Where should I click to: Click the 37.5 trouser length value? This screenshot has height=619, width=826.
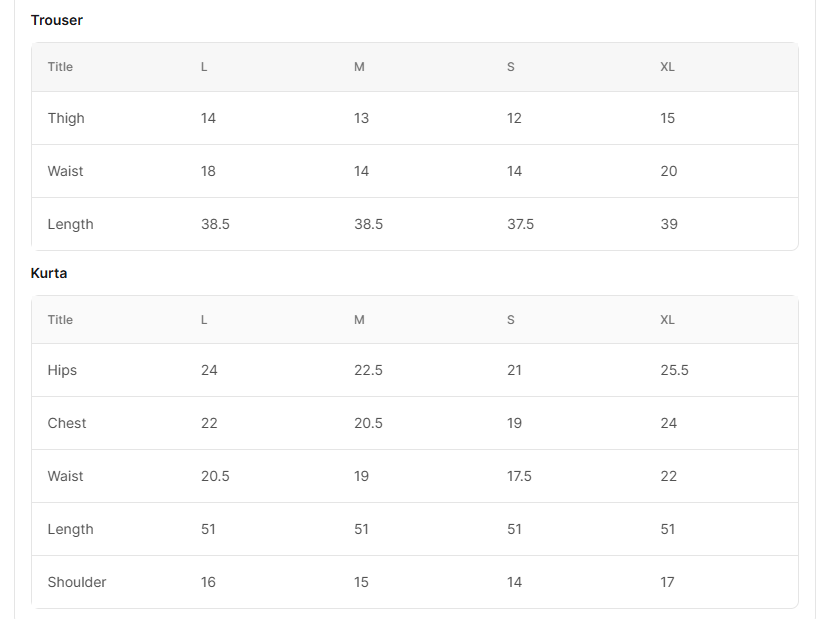pyautogui.click(x=520, y=224)
